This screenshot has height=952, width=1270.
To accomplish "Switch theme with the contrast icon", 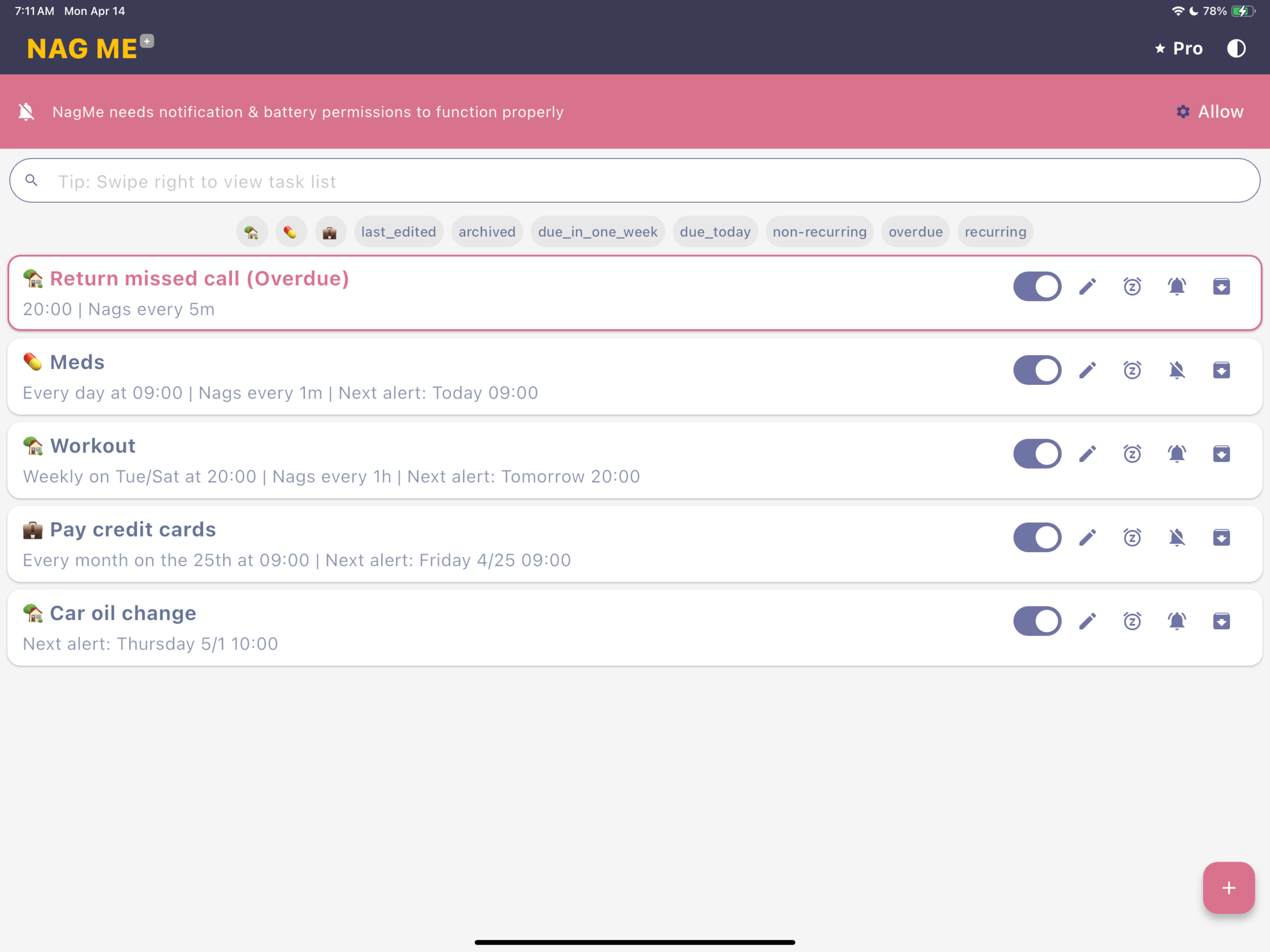I will pos(1236,49).
